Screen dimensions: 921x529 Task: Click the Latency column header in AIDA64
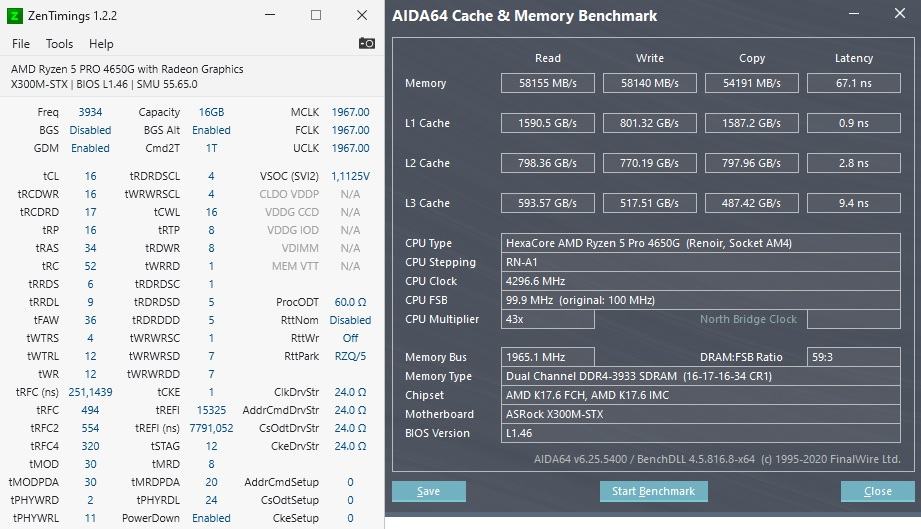853,58
